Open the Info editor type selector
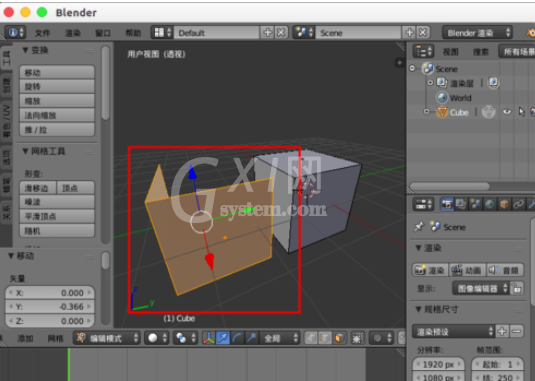Screen dimensions: 535x381 tap(15, 33)
